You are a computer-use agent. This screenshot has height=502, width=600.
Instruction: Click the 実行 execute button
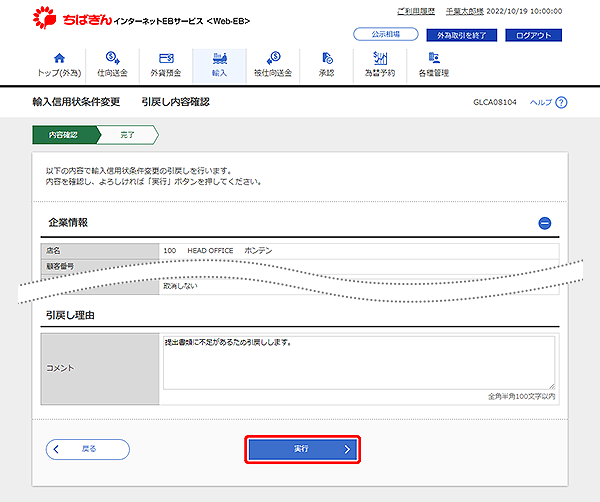[x=303, y=449]
